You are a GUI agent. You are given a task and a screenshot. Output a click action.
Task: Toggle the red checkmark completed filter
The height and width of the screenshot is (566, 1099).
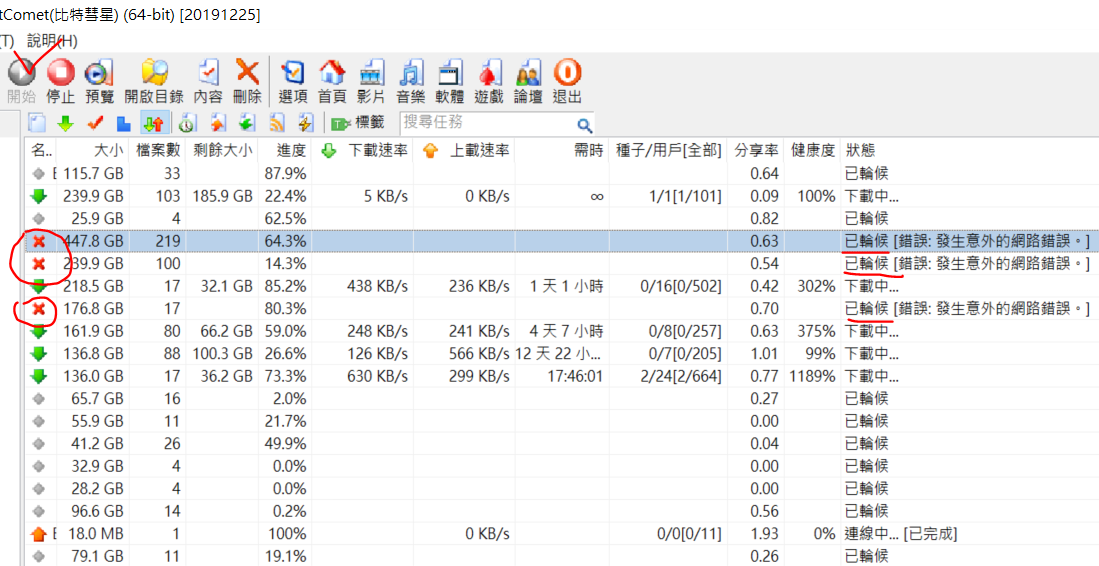pyautogui.click(x=95, y=123)
